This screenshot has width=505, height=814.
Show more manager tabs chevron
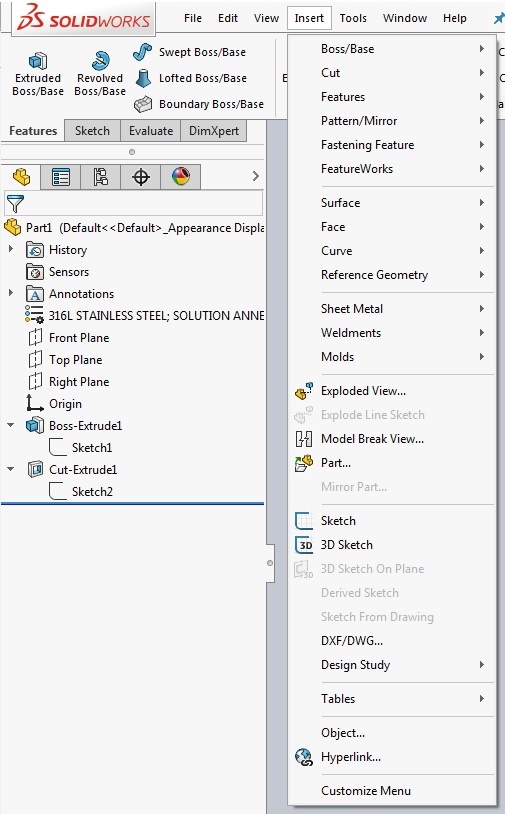click(255, 177)
